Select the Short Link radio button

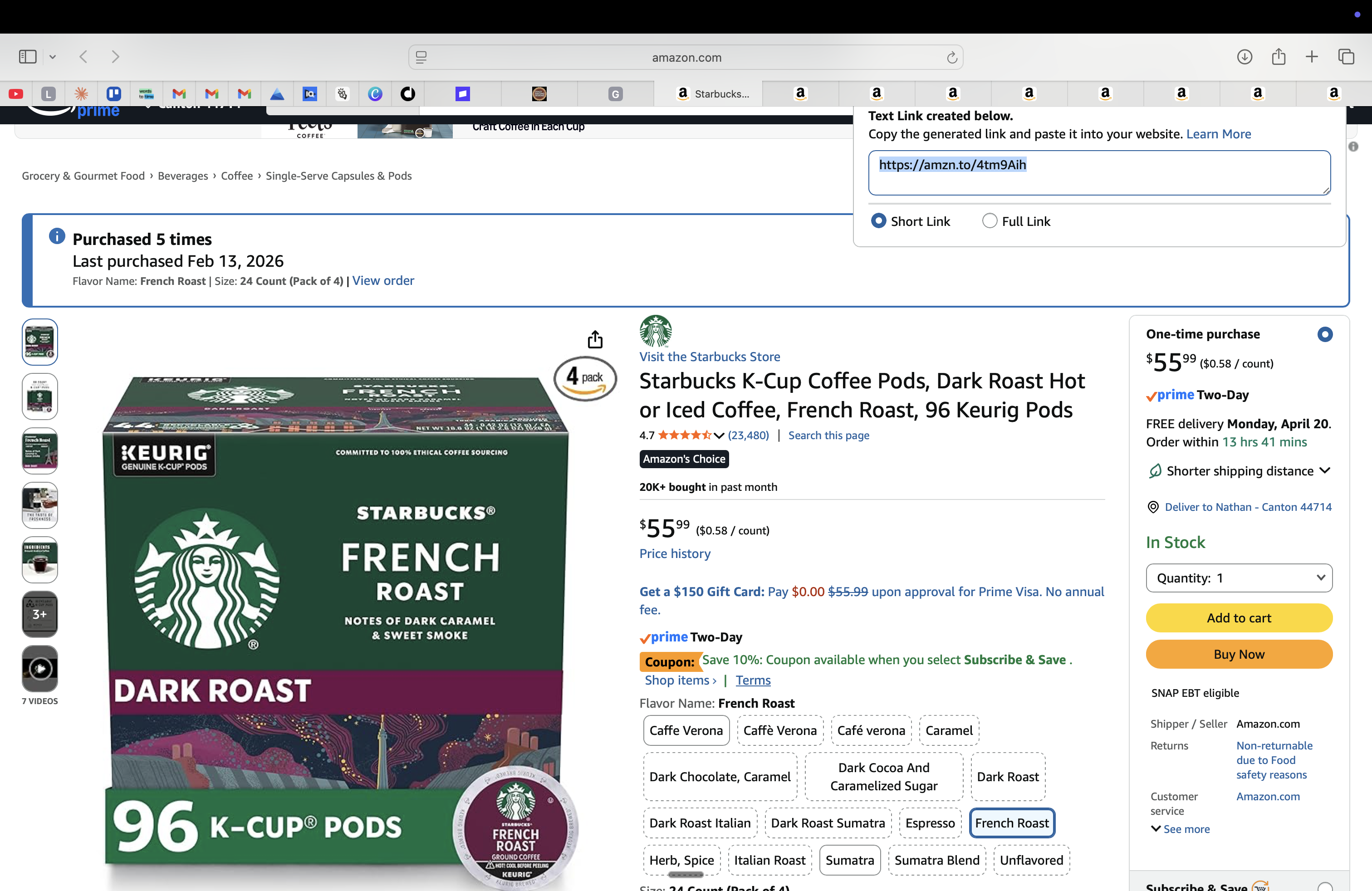[x=878, y=221]
